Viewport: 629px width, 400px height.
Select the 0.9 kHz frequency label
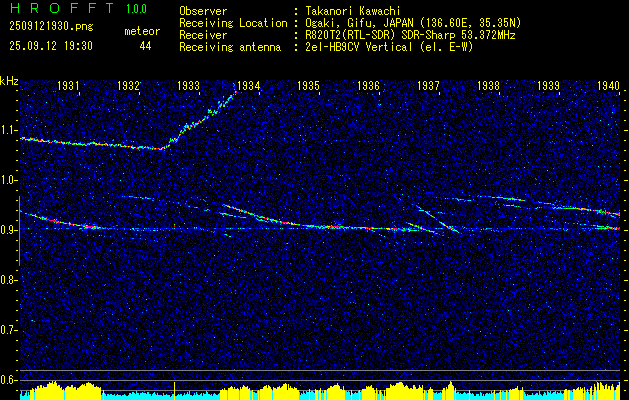(9, 230)
